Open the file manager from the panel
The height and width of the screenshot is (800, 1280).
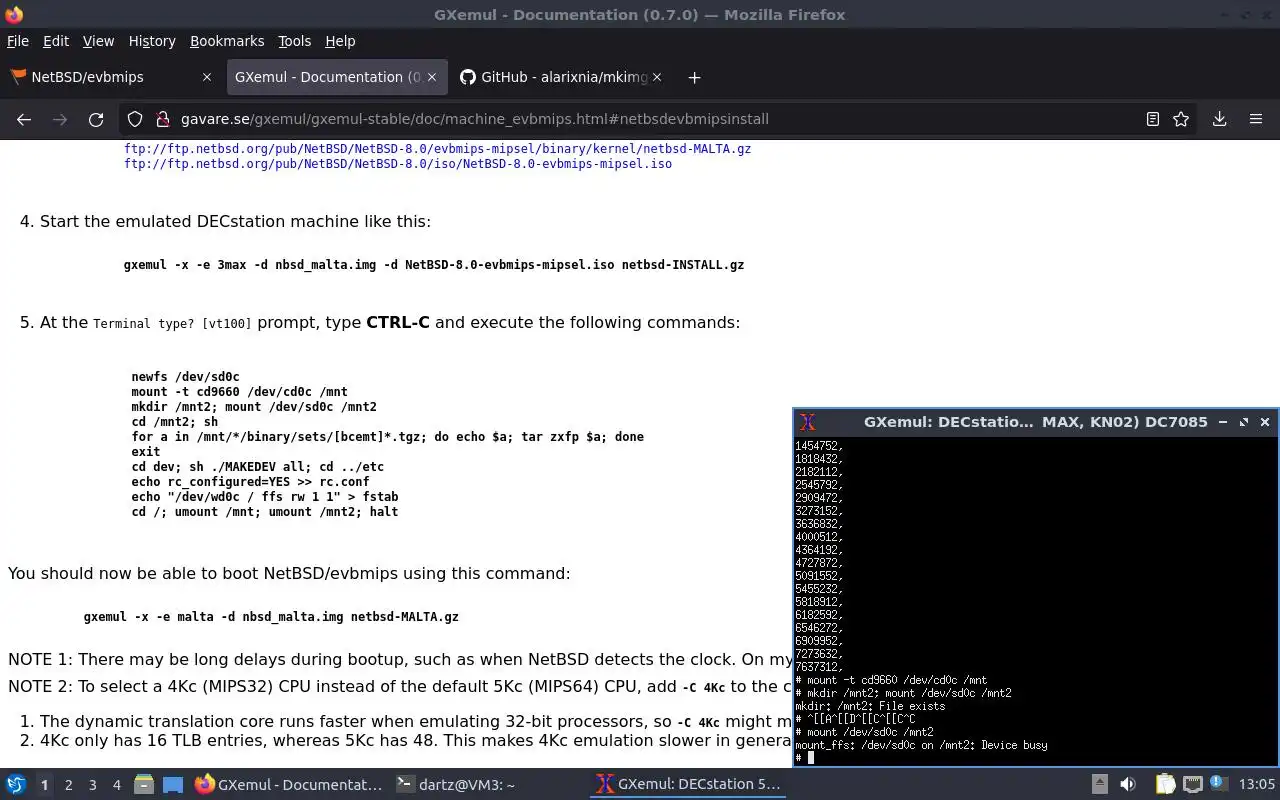(x=144, y=785)
